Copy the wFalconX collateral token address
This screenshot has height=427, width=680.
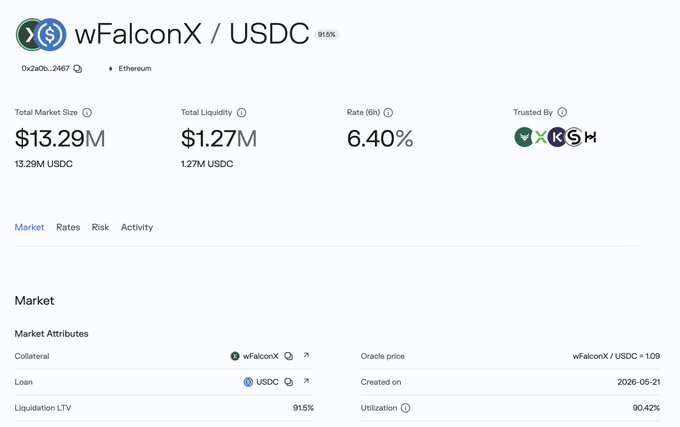coord(288,356)
